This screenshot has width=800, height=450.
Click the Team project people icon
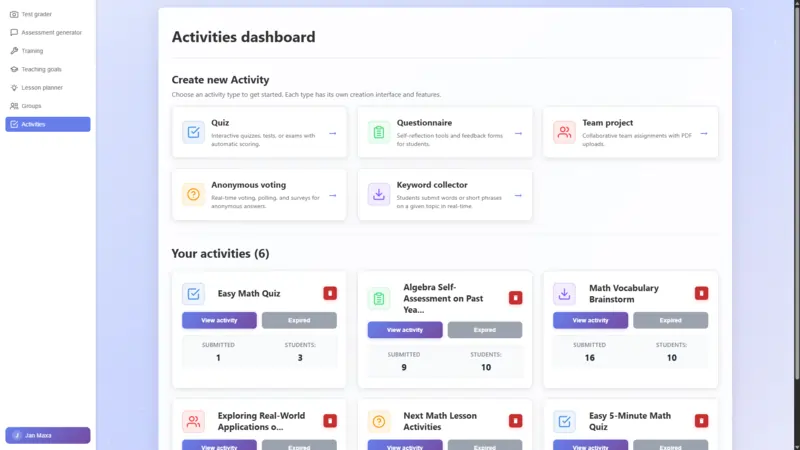[564, 132]
